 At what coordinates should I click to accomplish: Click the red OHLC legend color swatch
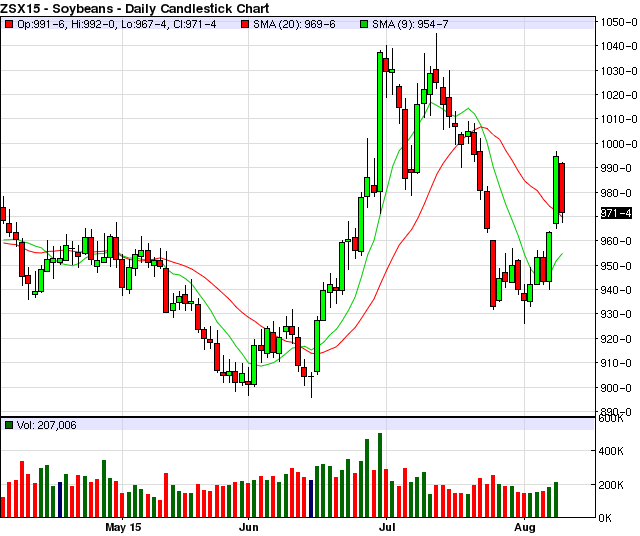(9, 24)
